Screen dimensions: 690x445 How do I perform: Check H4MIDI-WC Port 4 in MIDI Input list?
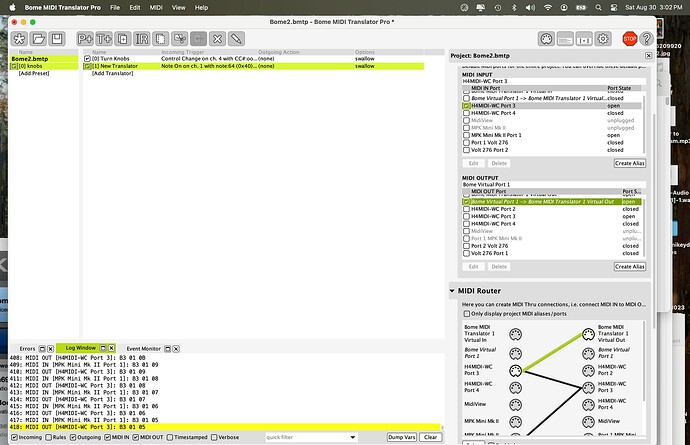coord(466,113)
